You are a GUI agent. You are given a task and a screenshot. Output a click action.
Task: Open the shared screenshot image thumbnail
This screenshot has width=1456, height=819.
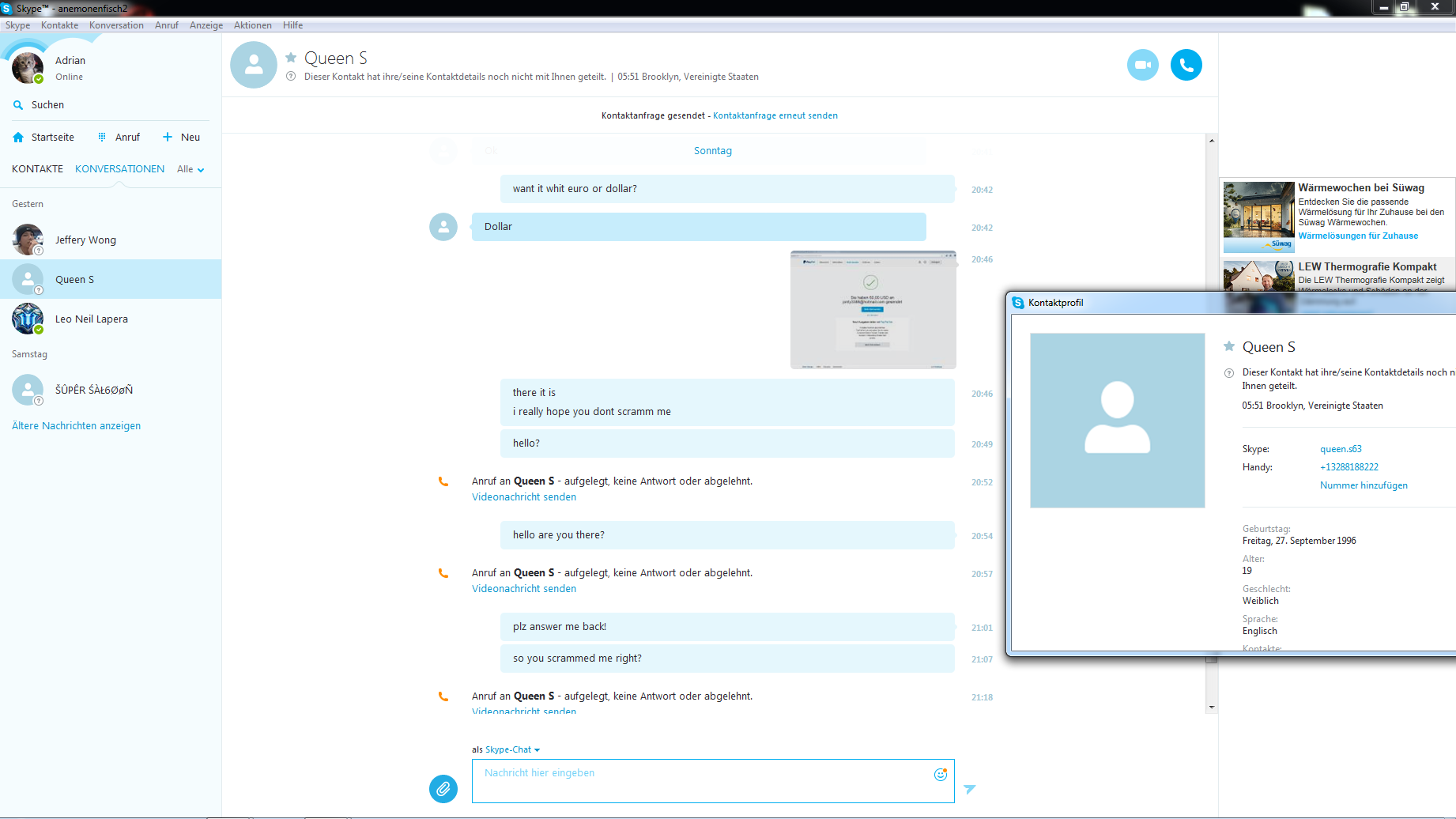coord(873,310)
